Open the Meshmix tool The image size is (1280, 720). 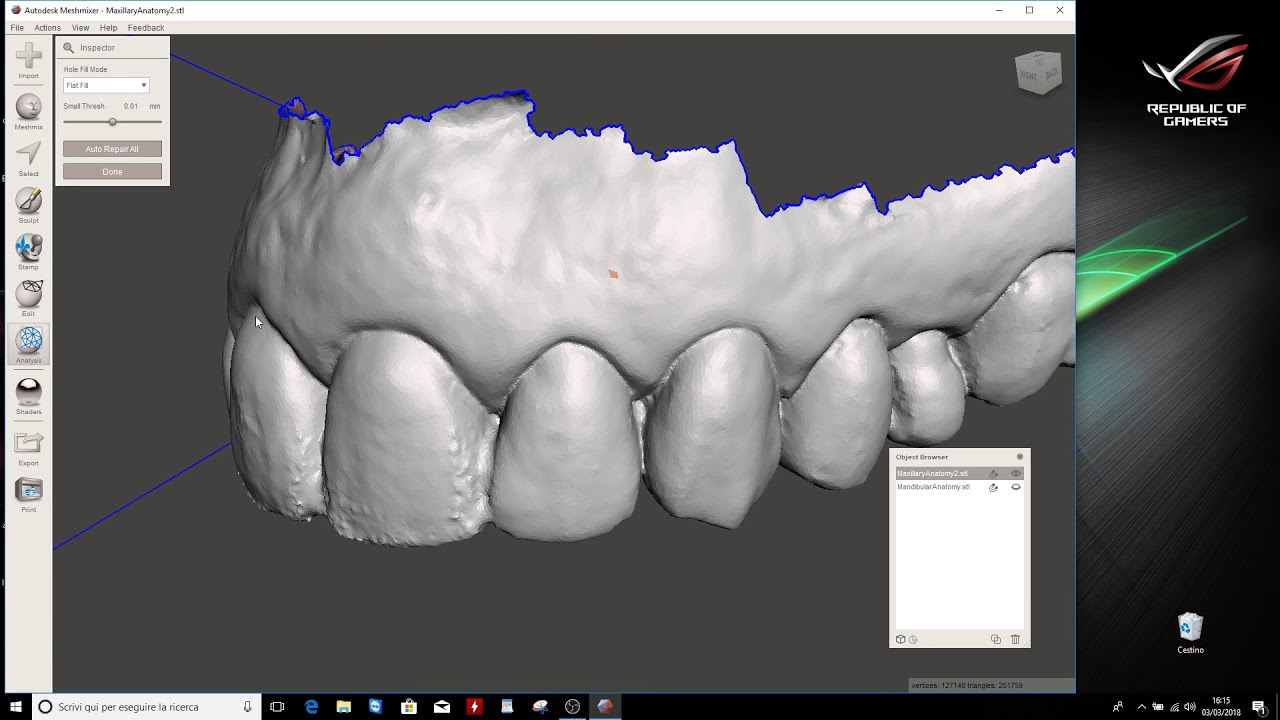(28, 112)
